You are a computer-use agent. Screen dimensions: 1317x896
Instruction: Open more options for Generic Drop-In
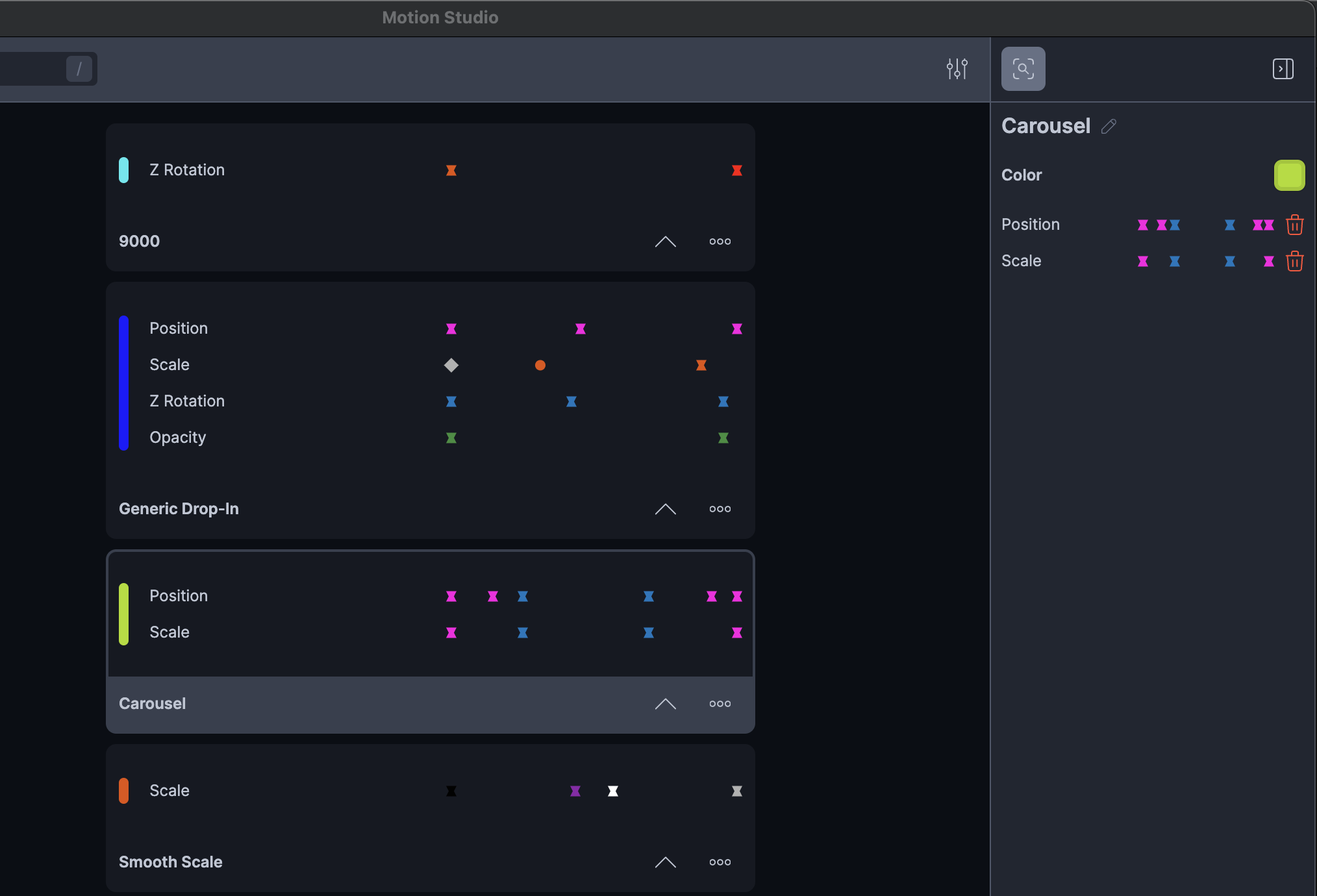720,509
